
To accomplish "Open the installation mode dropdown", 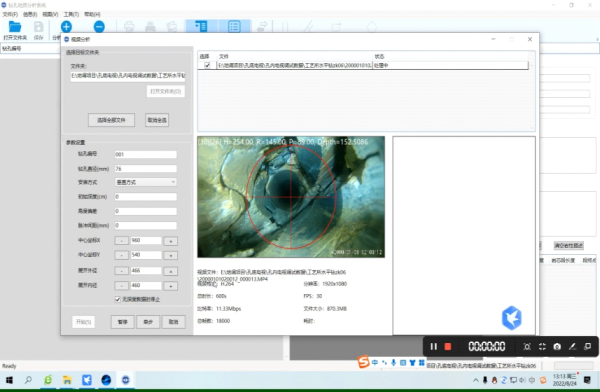I will click(146, 182).
